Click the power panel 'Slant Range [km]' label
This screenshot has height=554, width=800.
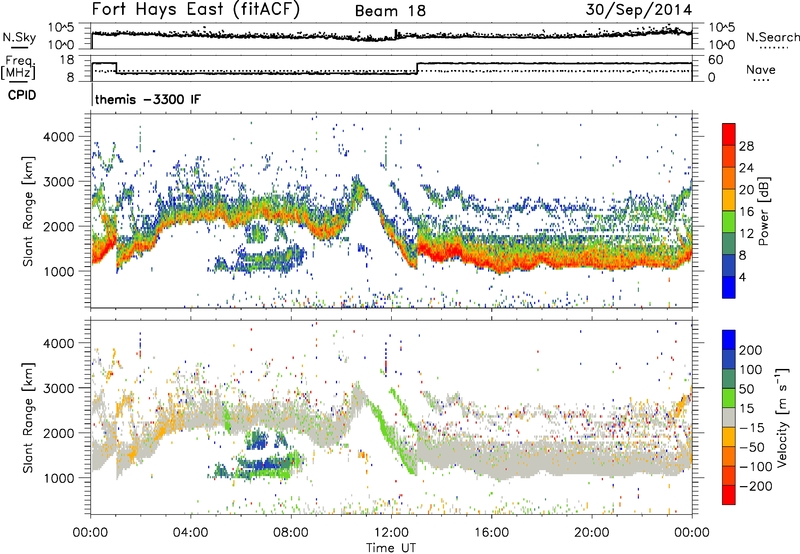coord(28,211)
